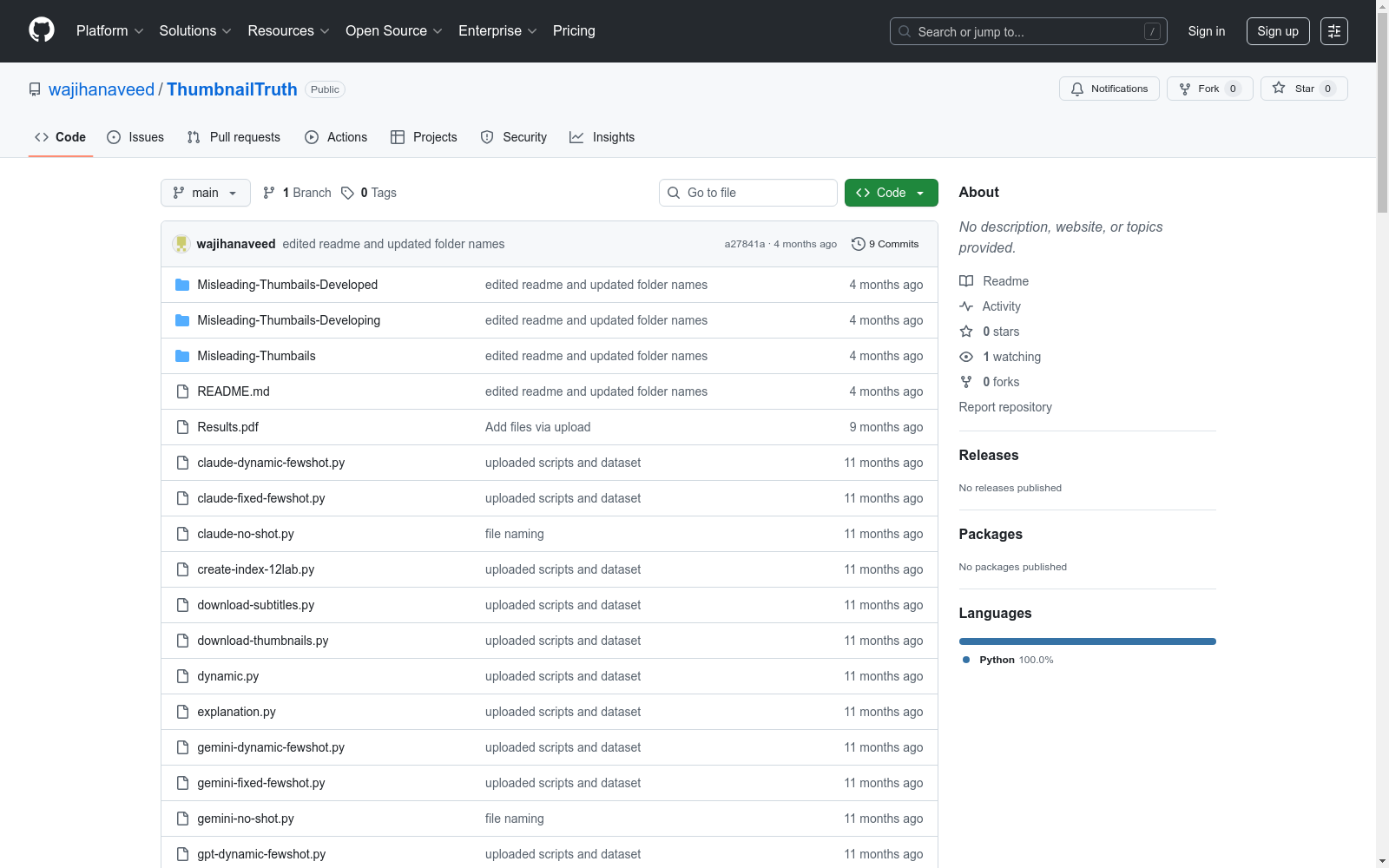The height and width of the screenshot is (868, 1389).
Task: Click the Sign in link
Action: pos(1207,31)
